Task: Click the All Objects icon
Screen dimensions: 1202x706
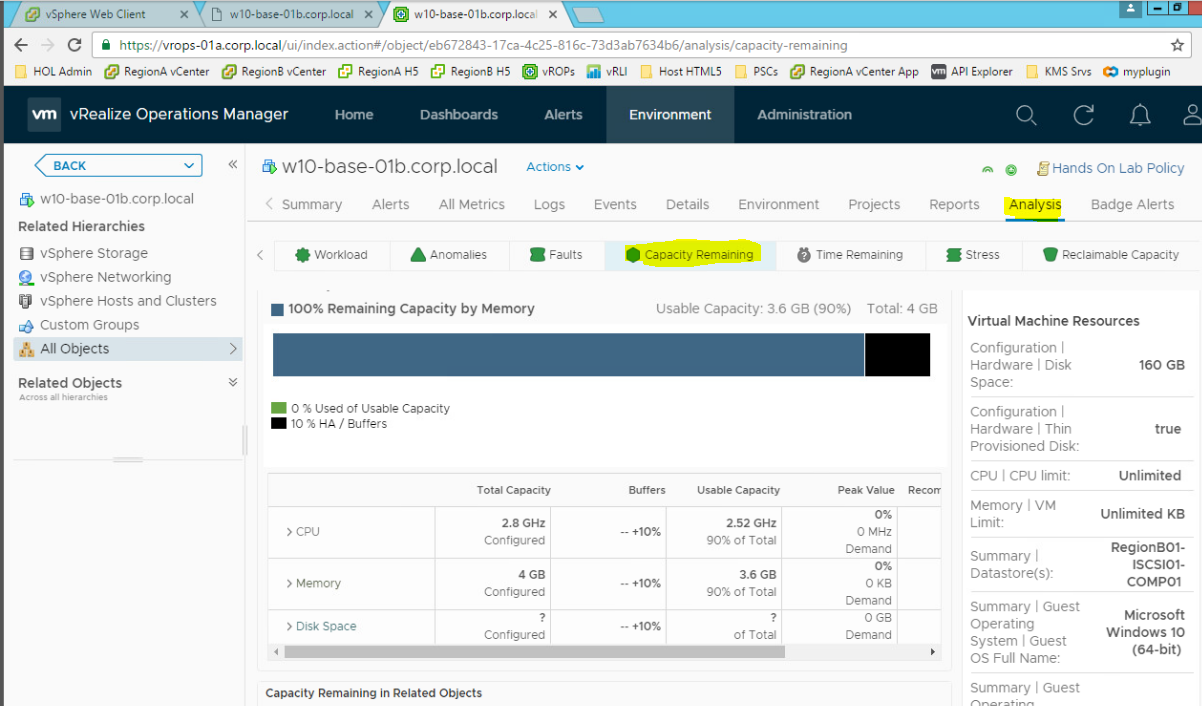Action: [27, 349]
